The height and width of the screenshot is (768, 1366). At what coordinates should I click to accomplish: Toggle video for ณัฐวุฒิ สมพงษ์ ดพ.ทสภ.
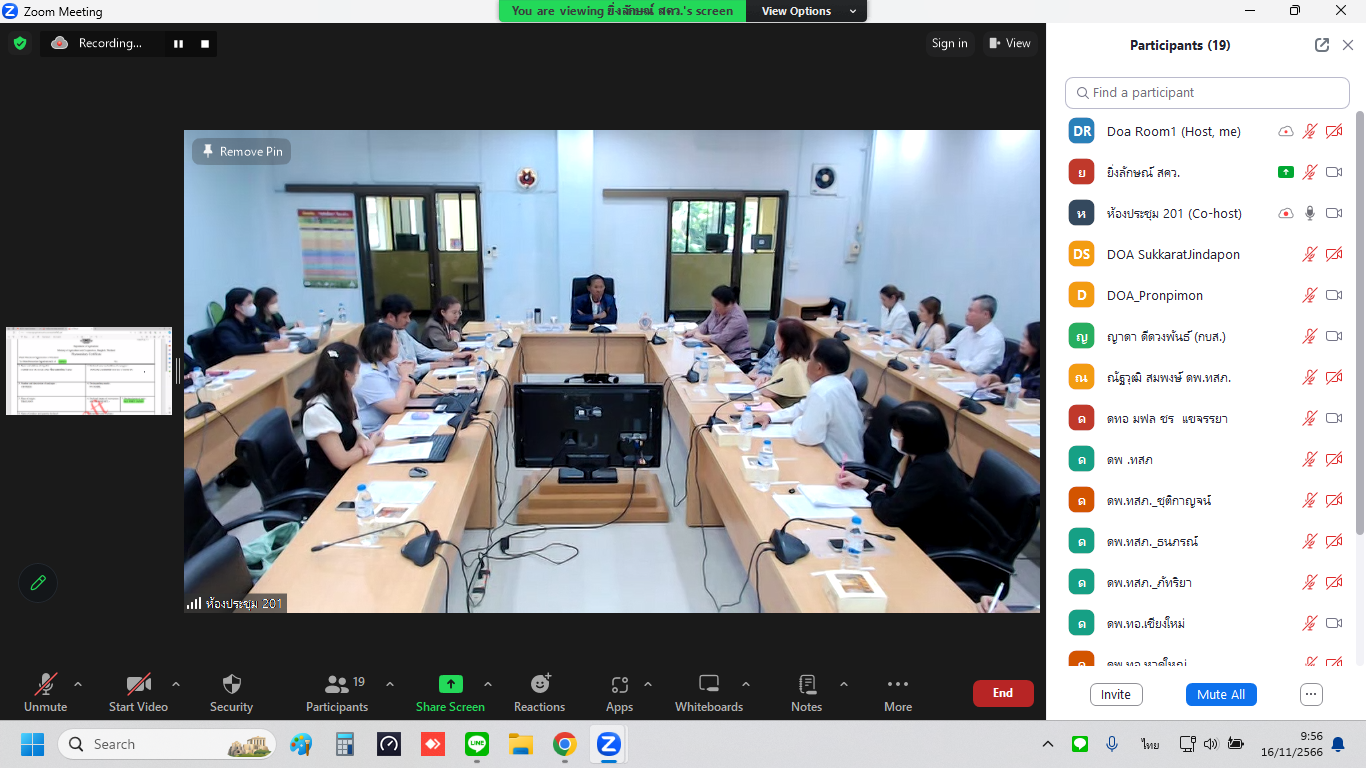click(1334, 377)
